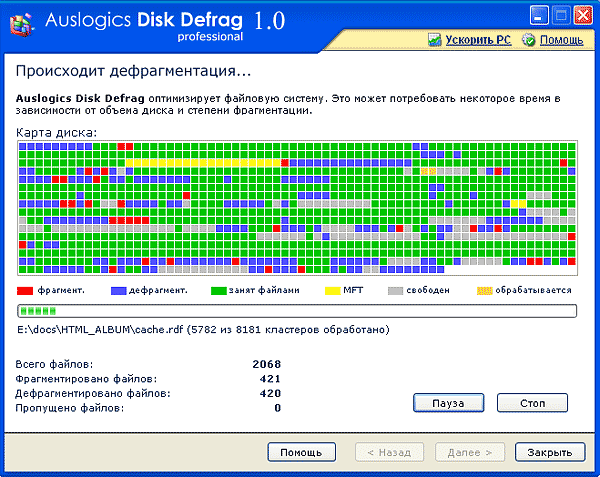Click the disabled Далее > button
The height and width of the screenshot is (477, 600).
tap(470, 452)
